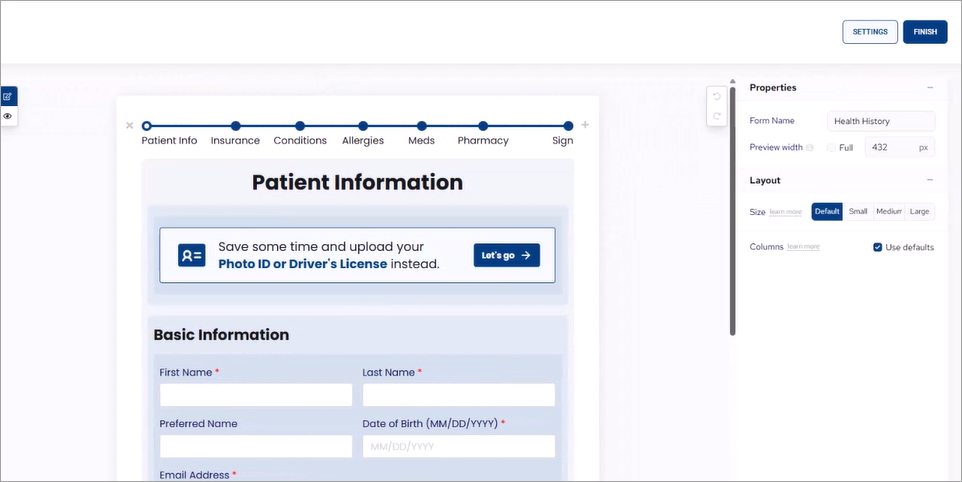Click the ID card icon in upload banner
Viewport: 962px width, 482px height.
click(191, 255)
